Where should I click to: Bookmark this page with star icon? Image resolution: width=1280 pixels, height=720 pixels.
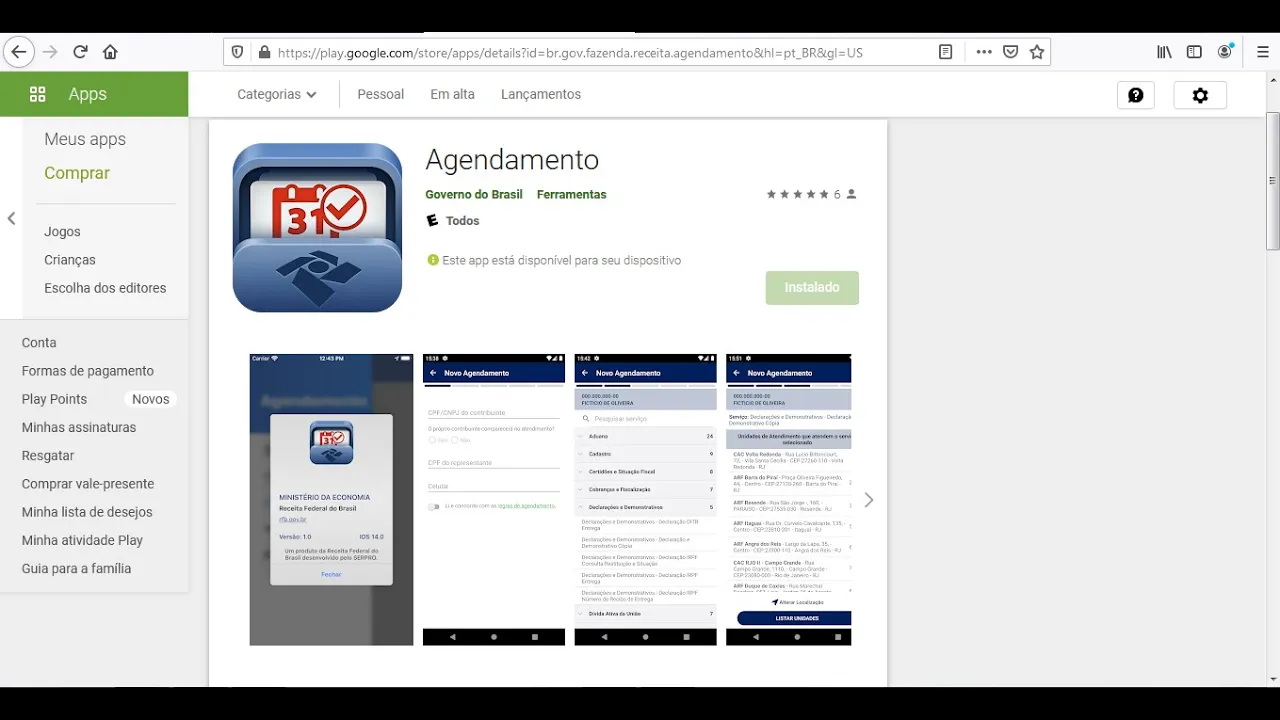tap(1037, 52)
